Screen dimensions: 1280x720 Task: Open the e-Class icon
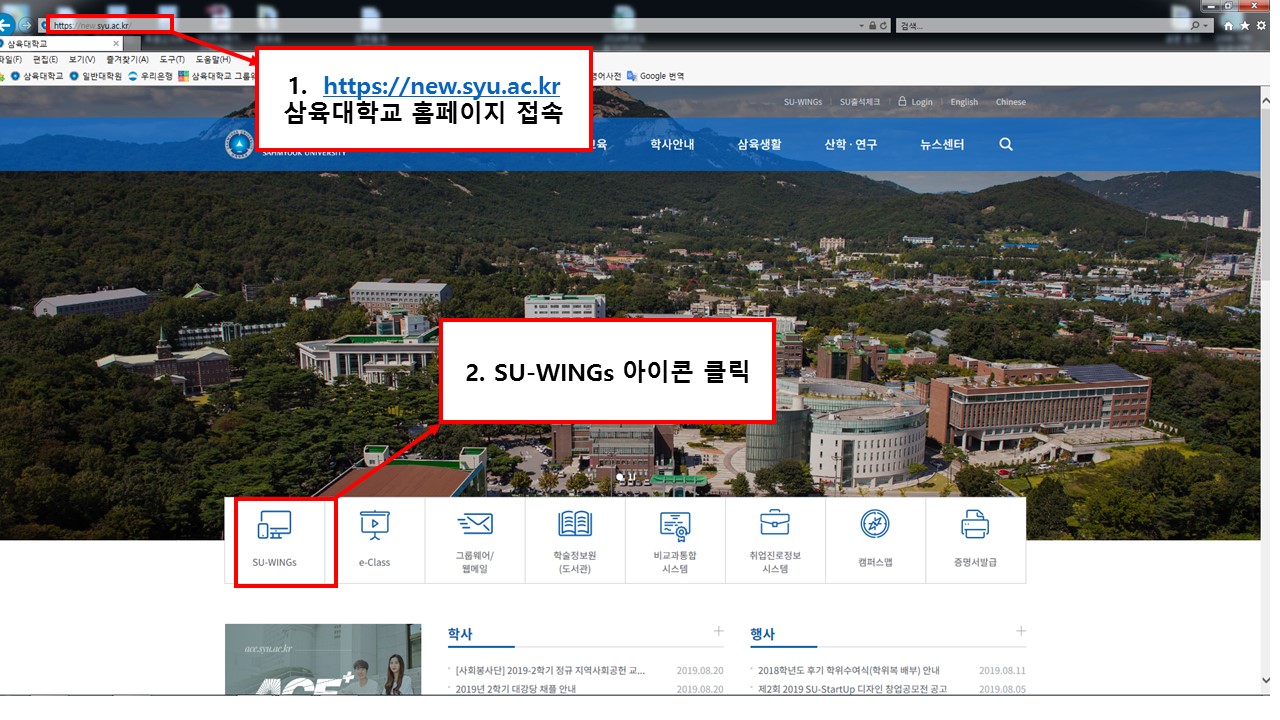(x=375, y=525)
